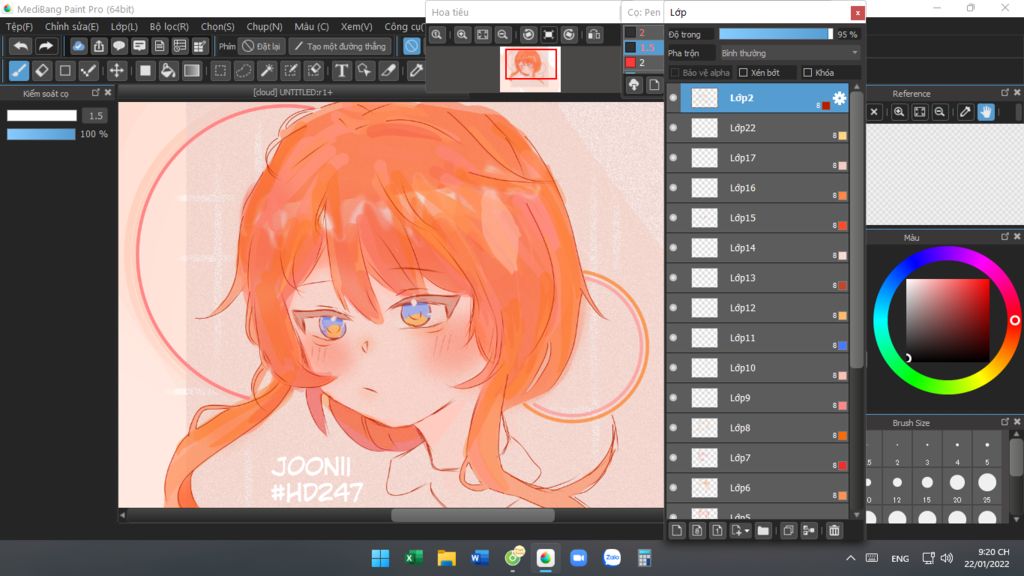Open the Chọn(S) menu
1024x576 pixels.
coord(217,27)
